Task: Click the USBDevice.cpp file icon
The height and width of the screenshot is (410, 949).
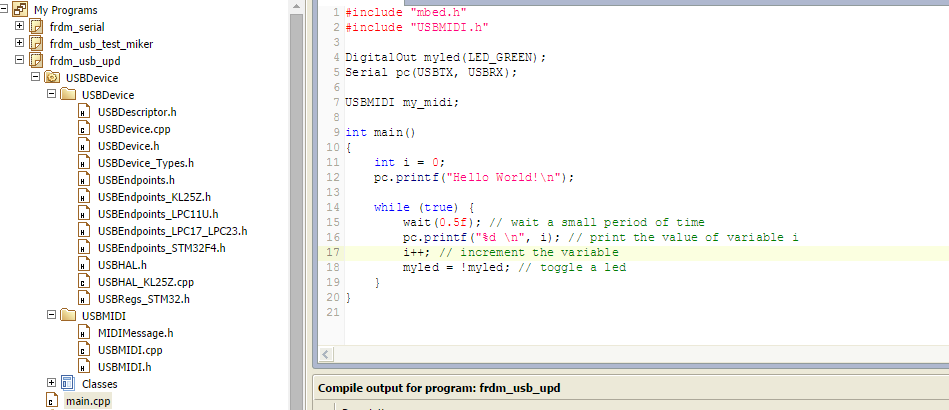Action: click(84, 129)
